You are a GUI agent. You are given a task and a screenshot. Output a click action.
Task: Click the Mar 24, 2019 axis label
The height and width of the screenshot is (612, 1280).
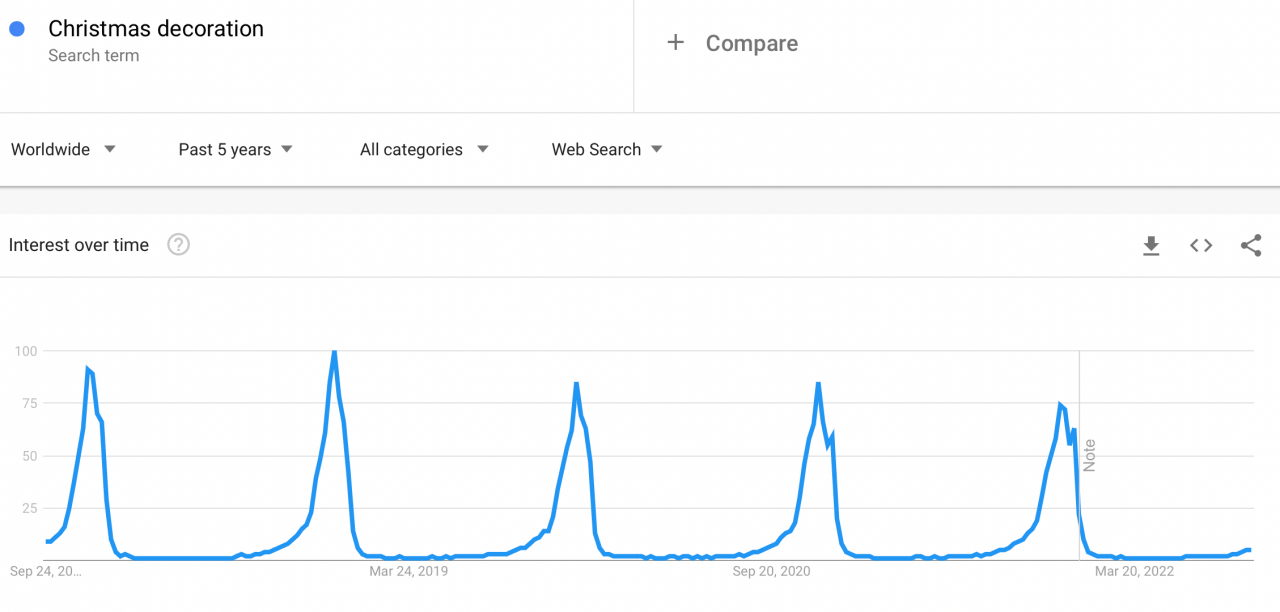point(409,571)
